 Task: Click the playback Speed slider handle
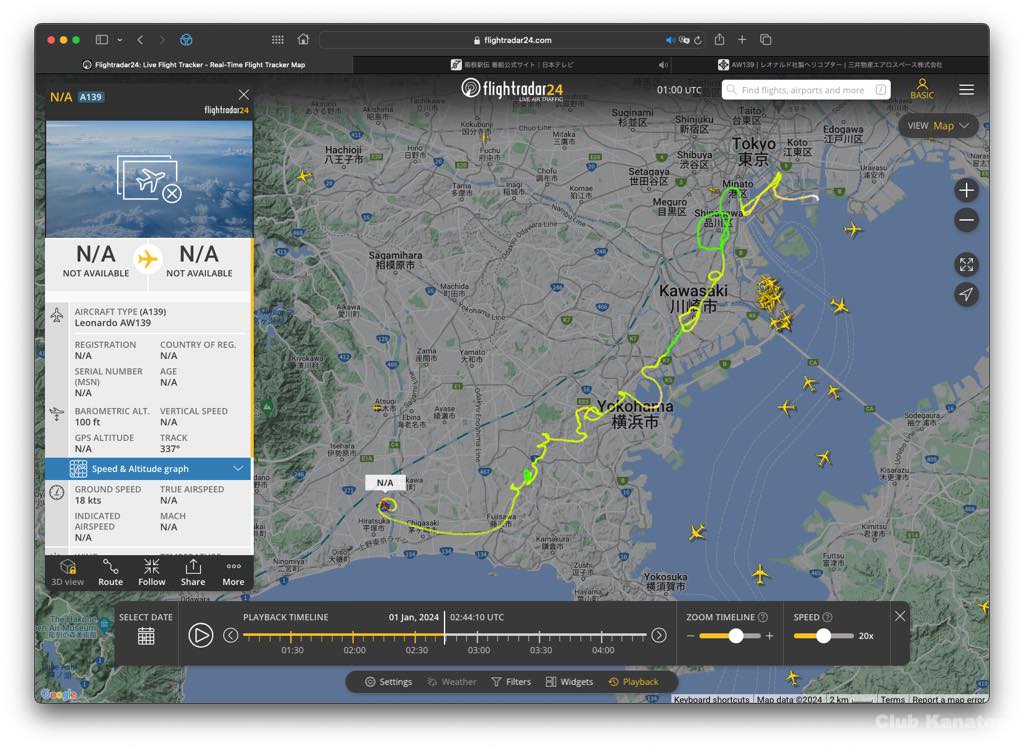(x=824, y=636)
